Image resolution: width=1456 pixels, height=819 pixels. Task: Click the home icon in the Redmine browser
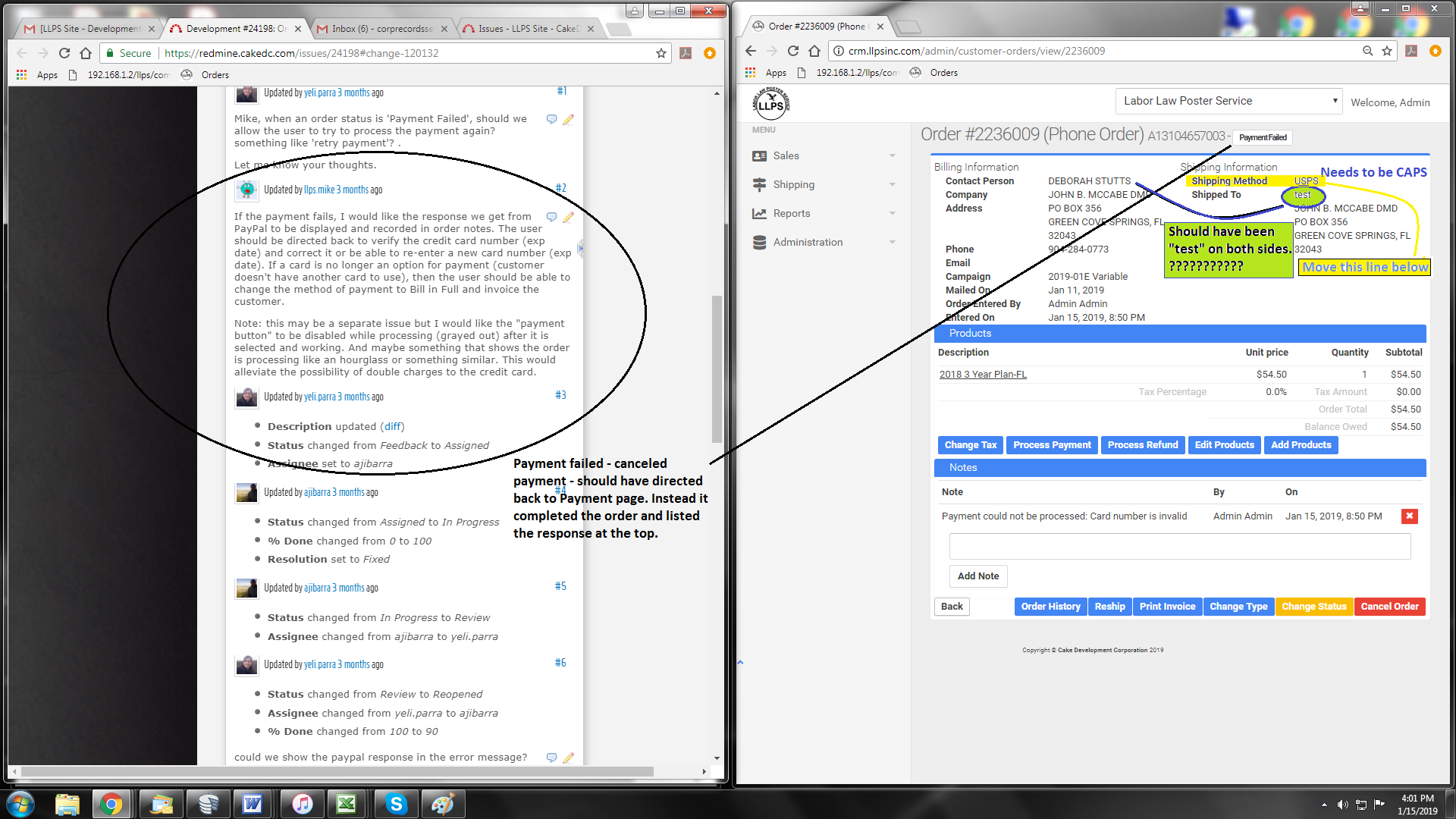click(86, 53)
